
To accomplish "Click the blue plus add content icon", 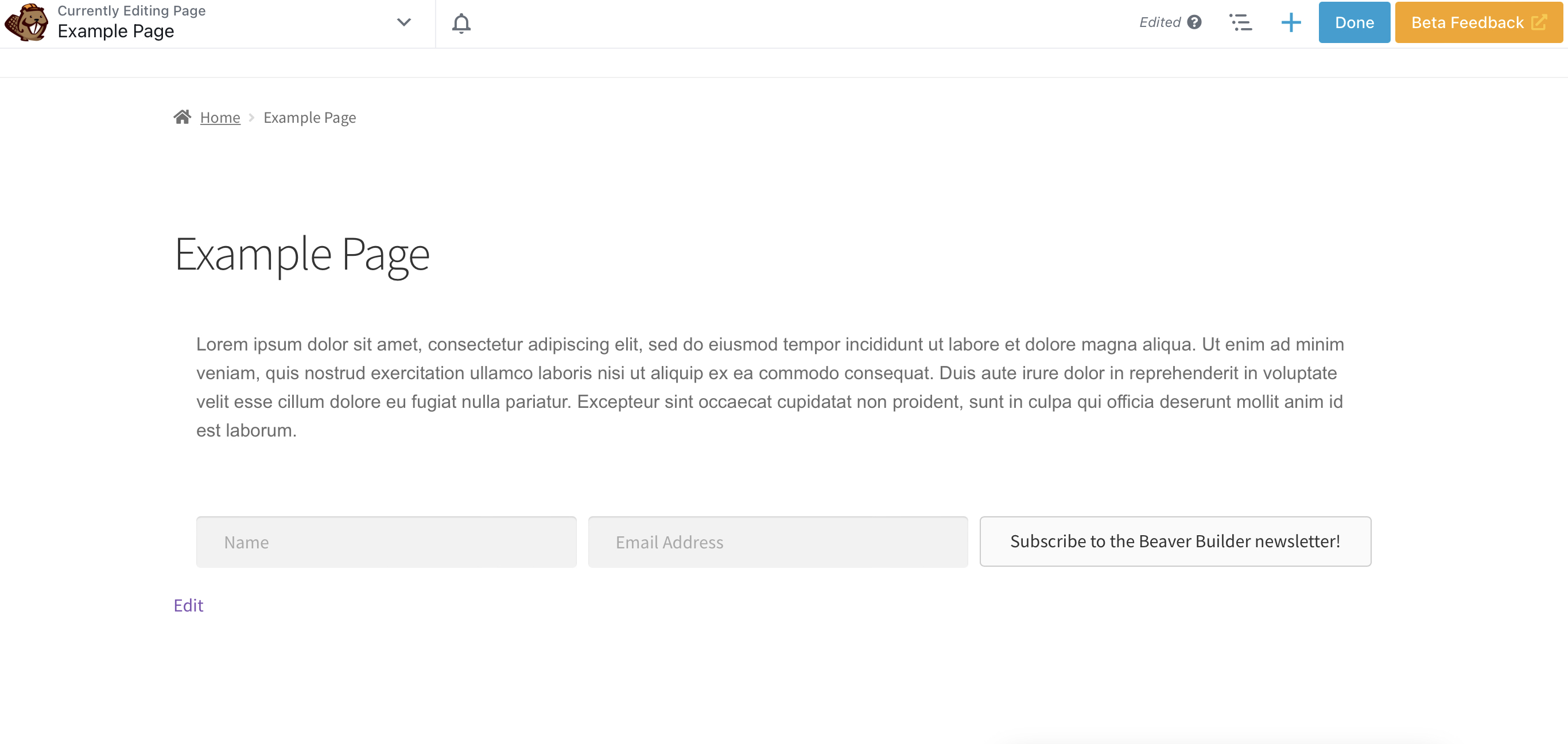I will (x=1290, y=22).
